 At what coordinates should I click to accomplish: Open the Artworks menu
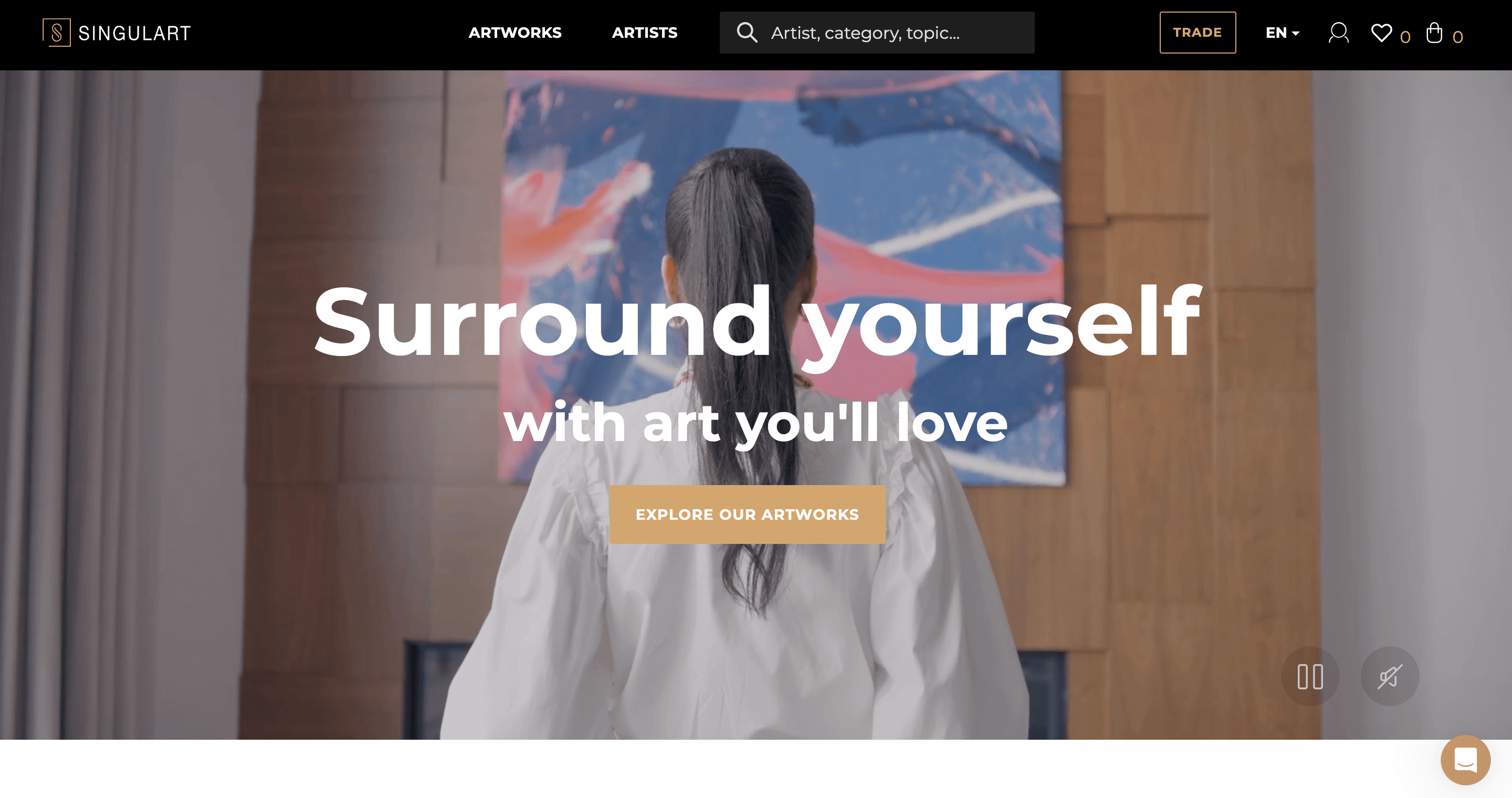click(514, 33)
